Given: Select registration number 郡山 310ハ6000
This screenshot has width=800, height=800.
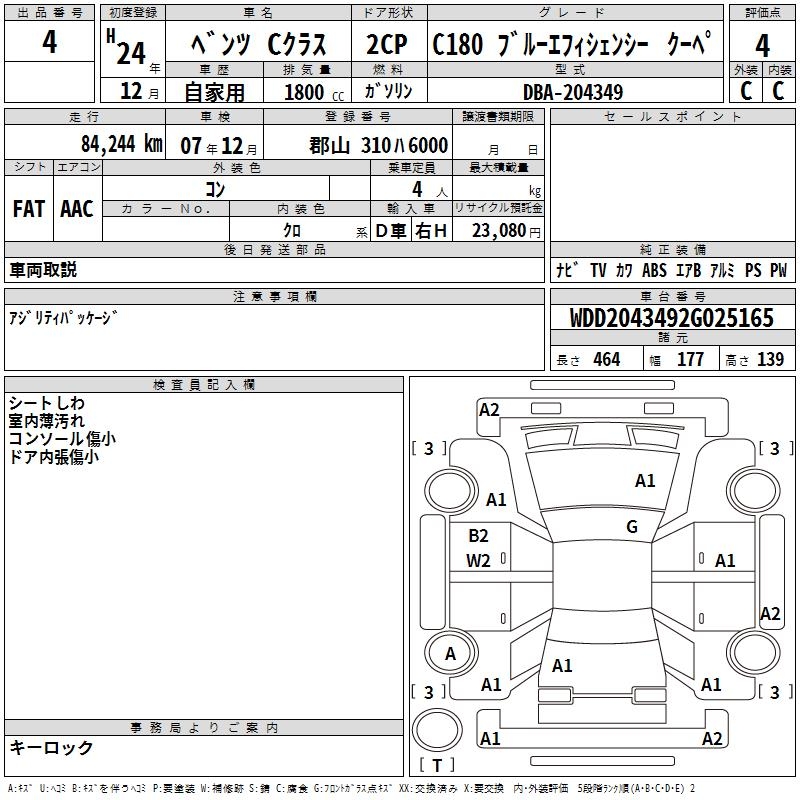Looking at the screenshot, I should click(x=379, y=145).
